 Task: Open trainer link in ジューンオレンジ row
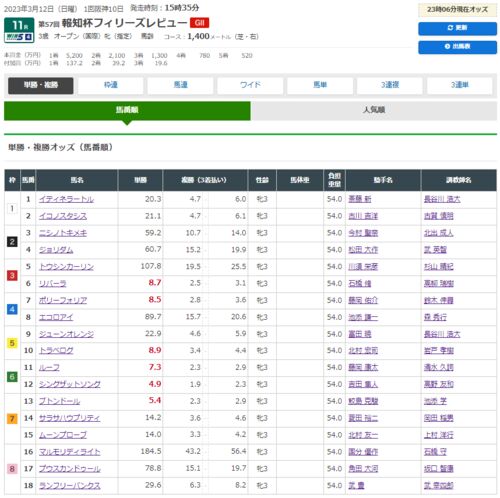coord(442,334)
